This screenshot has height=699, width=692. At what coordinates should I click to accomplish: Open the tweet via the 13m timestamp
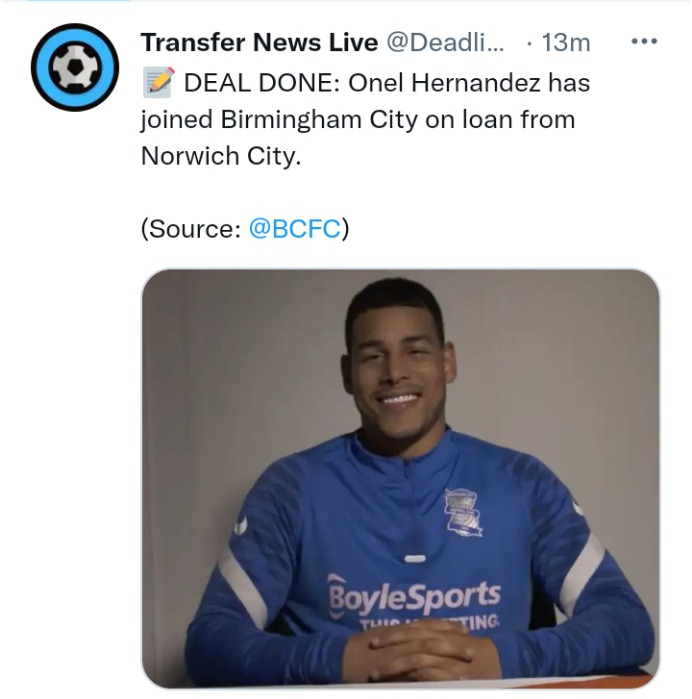[566, 43]
